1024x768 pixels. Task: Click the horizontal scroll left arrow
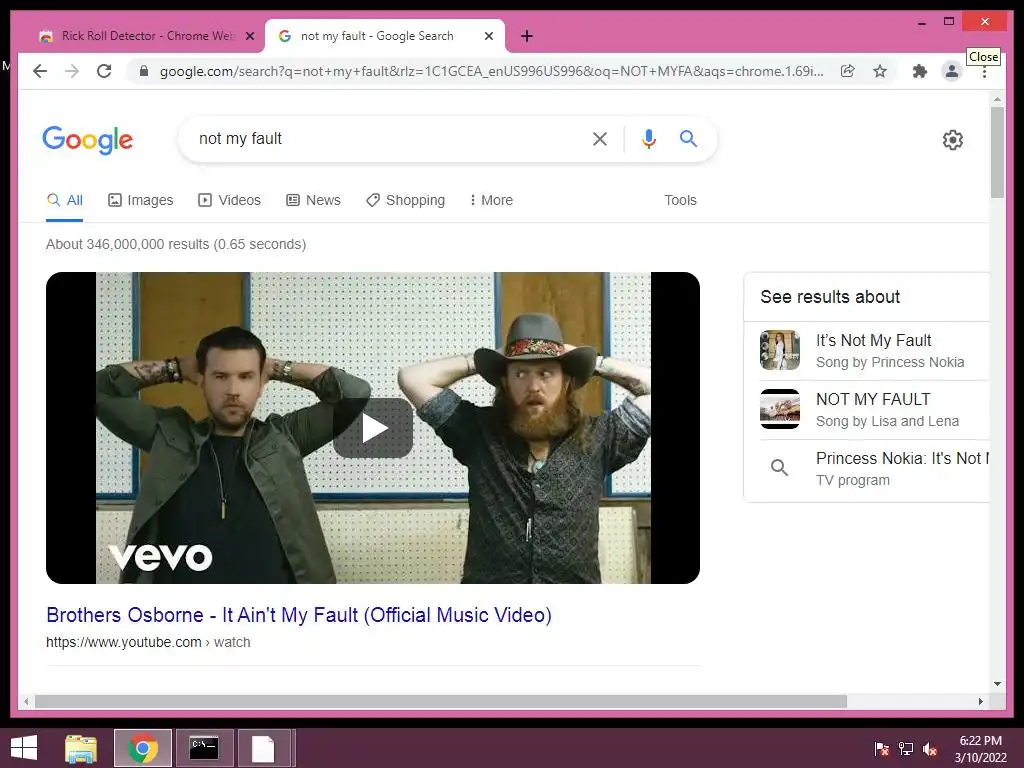coord(26,701)
